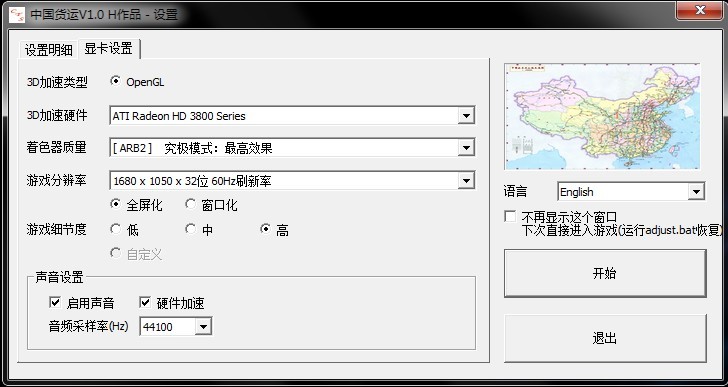
Task: Click the 开始 start button
Action: point(605,273)
